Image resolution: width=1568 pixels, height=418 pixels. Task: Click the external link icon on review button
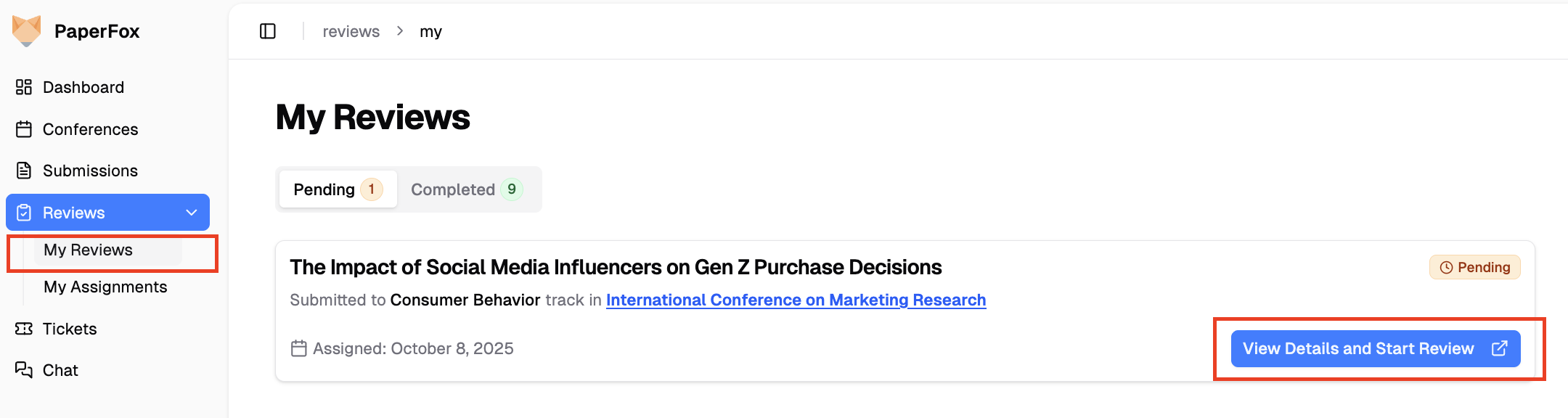coord(1499,349)
